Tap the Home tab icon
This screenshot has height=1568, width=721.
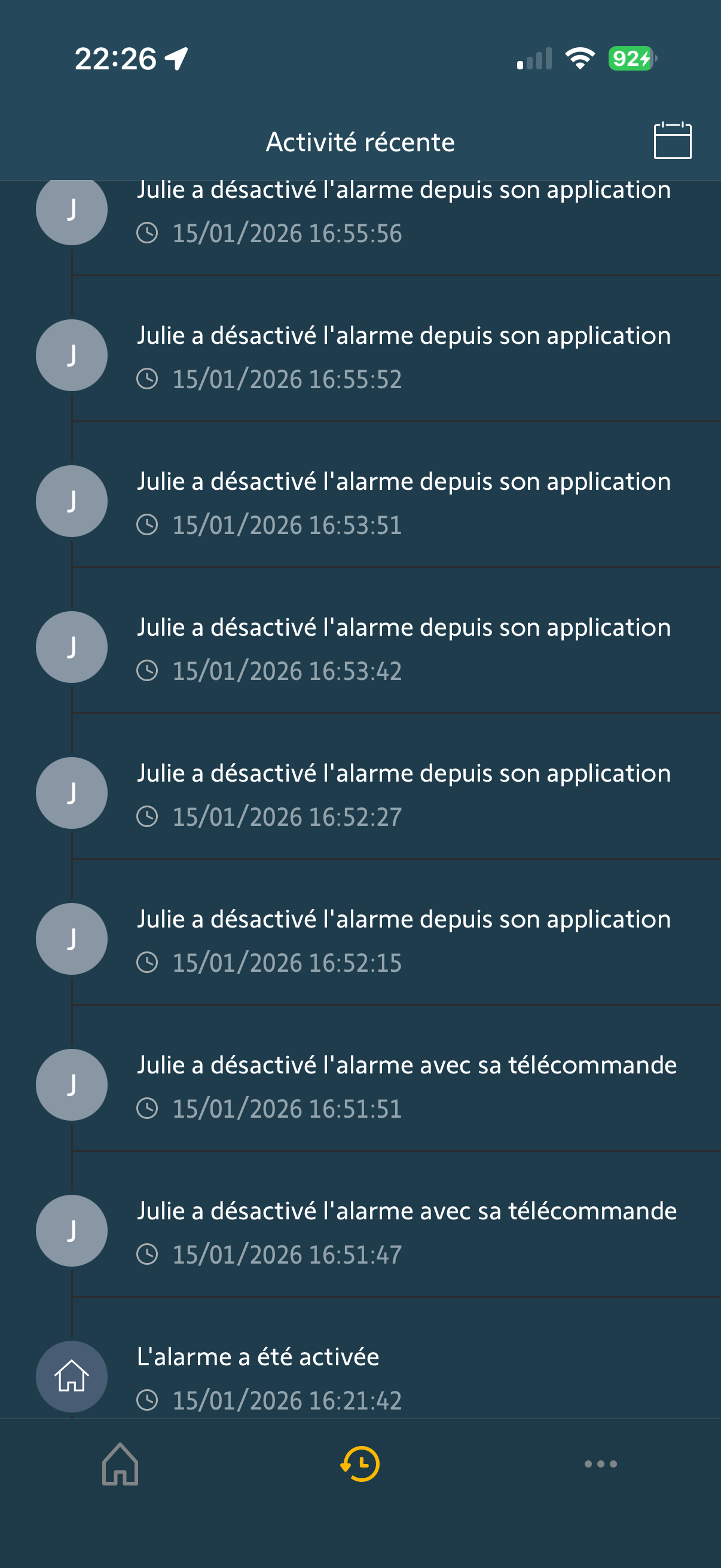click(x=120, y=1463)
